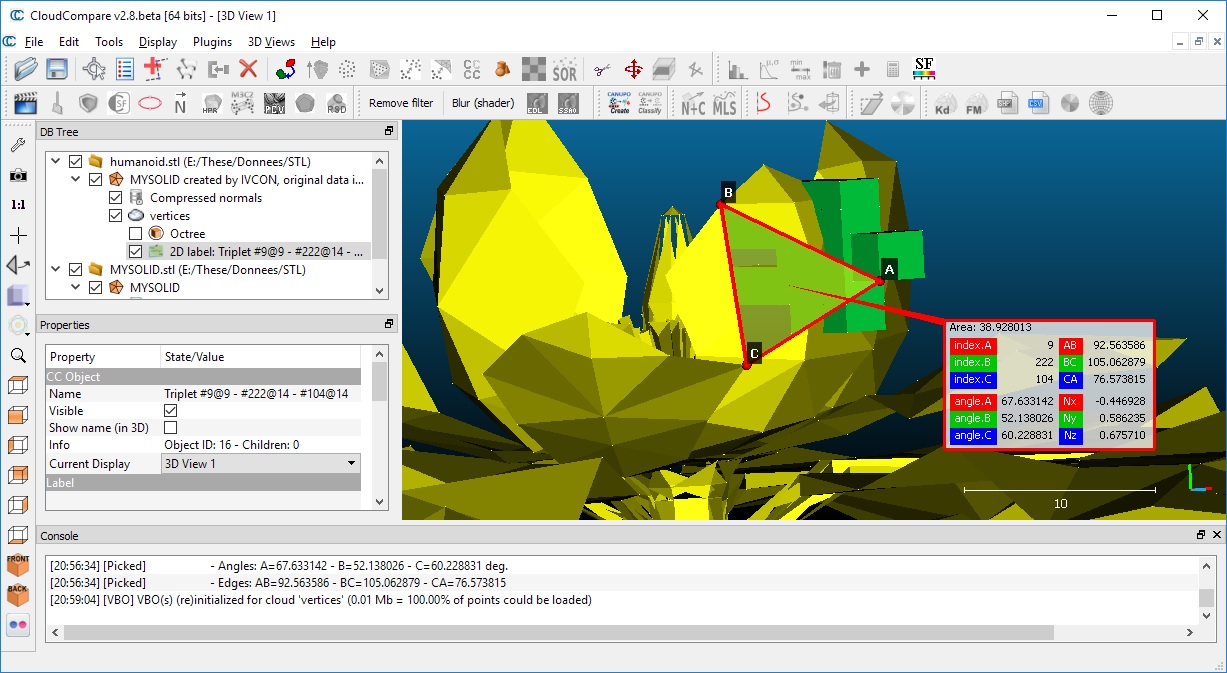Check the Octree checkbox in DB Tree

[x=135, y=234]
